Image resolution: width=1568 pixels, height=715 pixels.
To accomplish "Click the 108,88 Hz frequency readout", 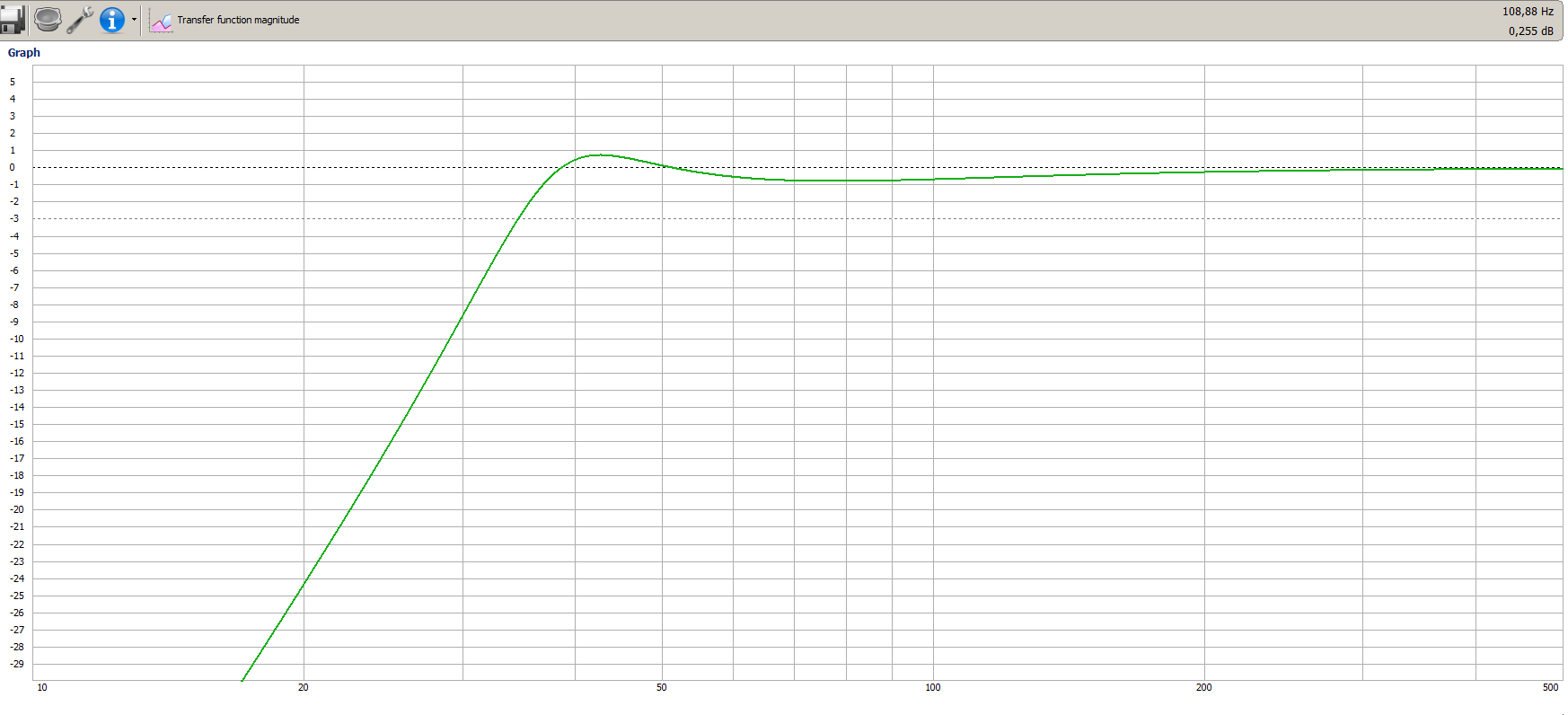I will [1528, 12].
